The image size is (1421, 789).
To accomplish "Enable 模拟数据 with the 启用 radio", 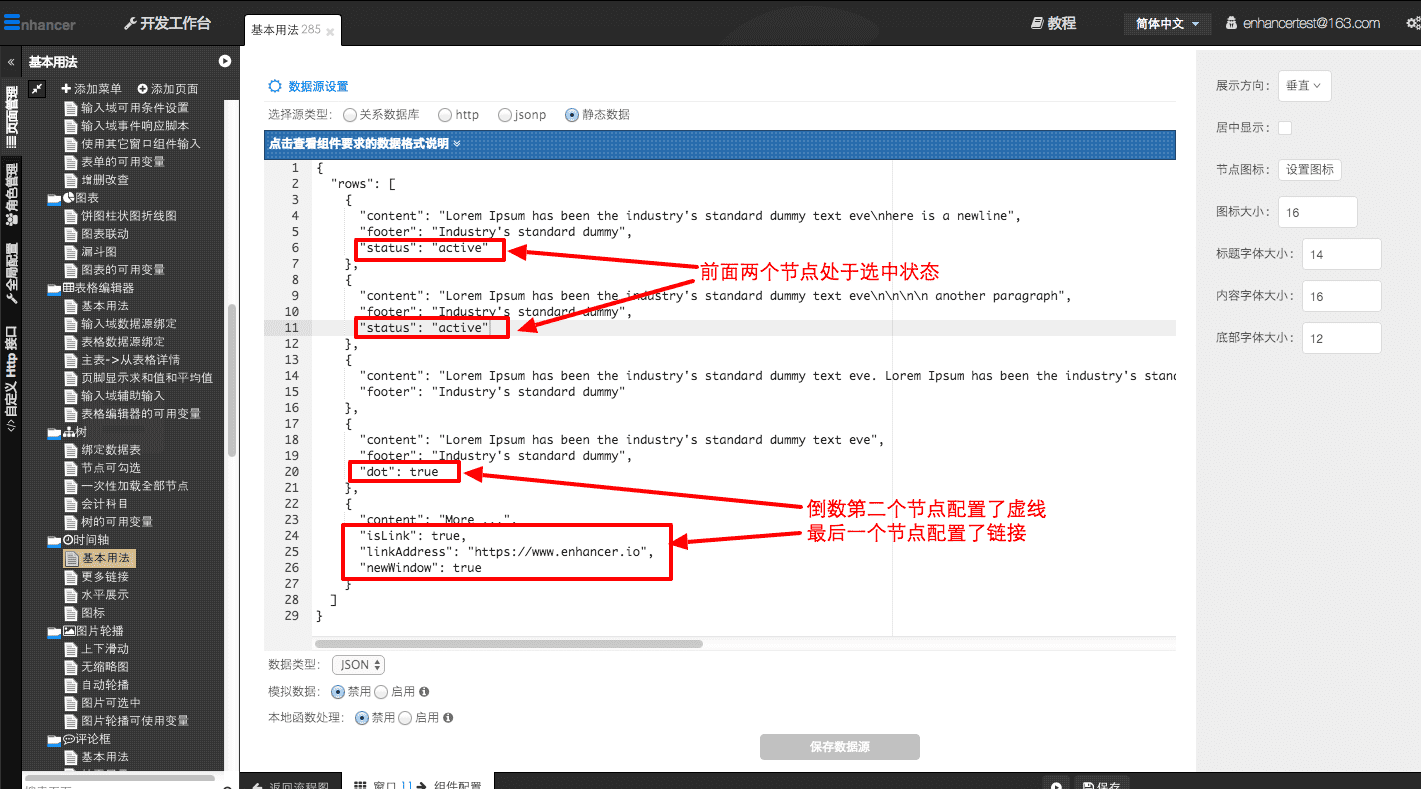I will coord(381,692).
